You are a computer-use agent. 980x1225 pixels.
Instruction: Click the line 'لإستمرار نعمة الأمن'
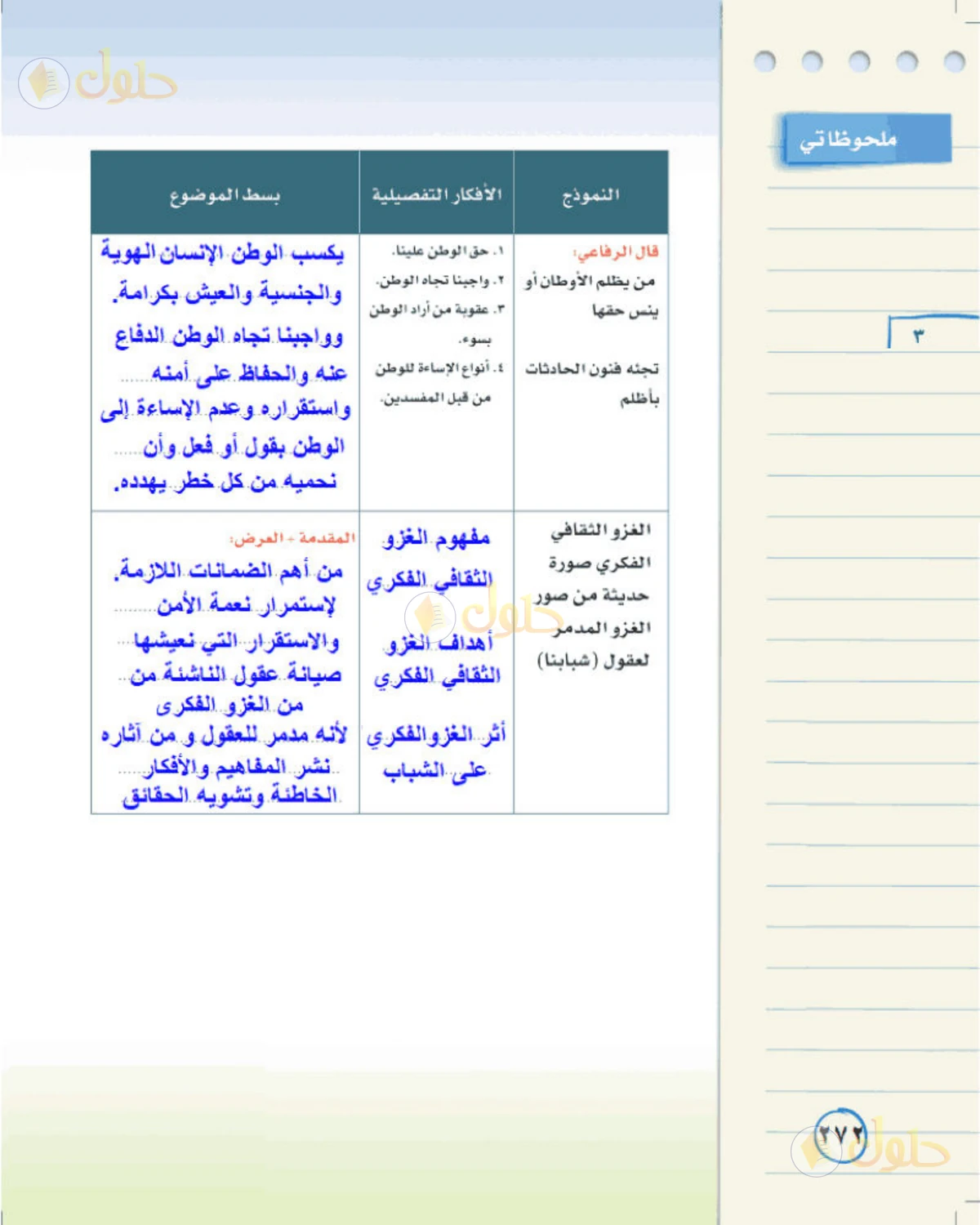coord(247,605)
